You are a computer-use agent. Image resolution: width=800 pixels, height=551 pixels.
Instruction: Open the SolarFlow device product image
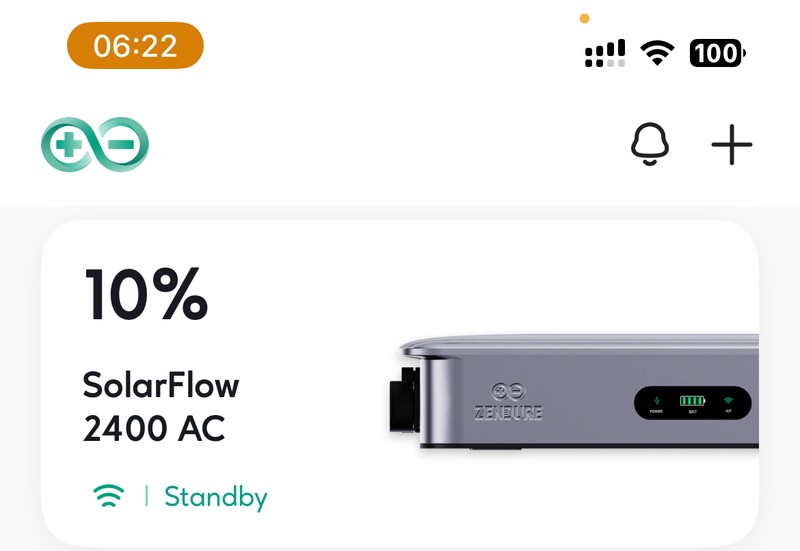pos(573,392)
